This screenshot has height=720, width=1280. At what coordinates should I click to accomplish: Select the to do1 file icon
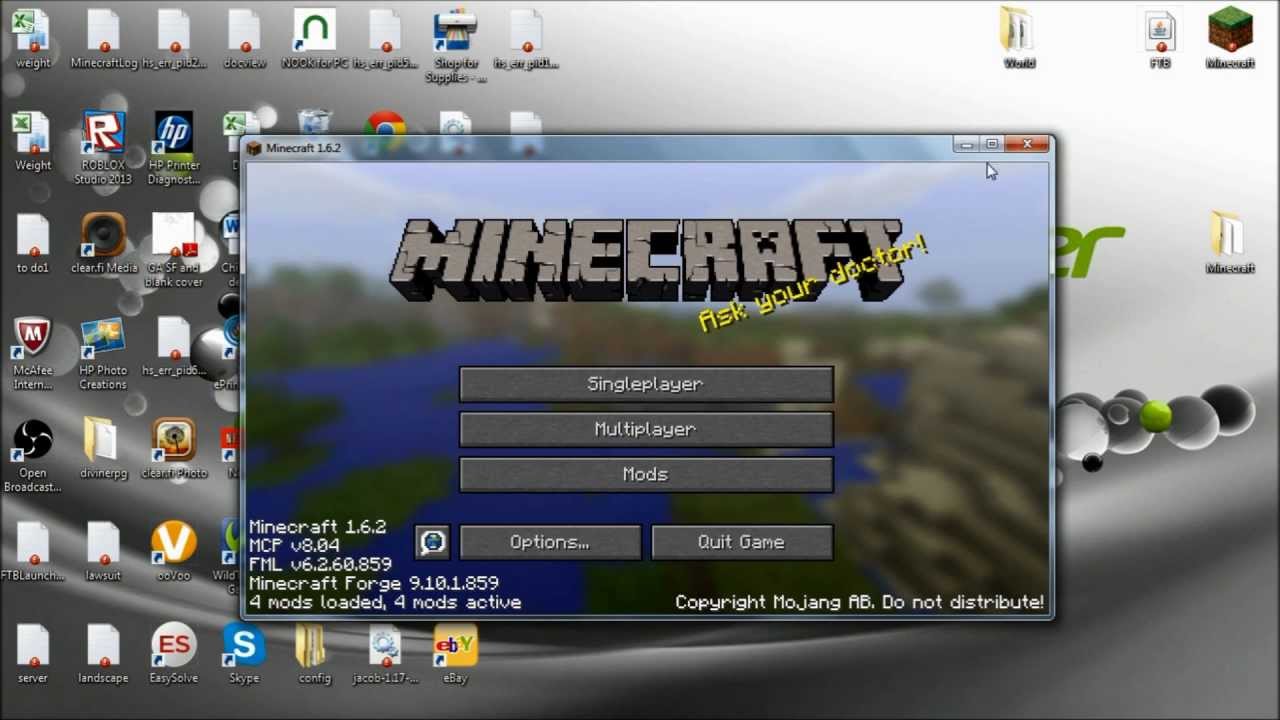pyautogui.click(x=33, y=243)
